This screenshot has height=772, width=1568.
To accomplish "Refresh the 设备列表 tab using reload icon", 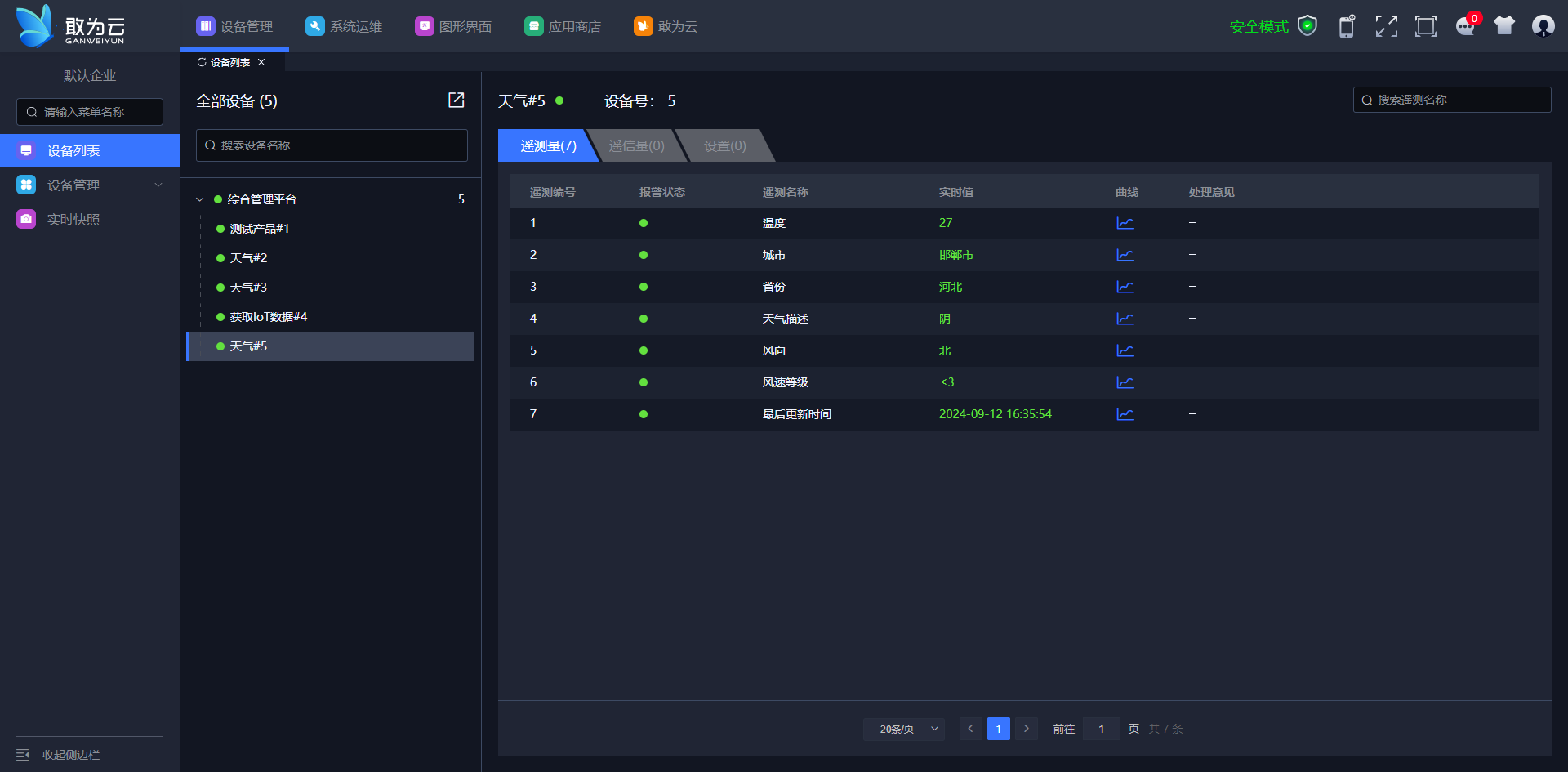I will pos(201,62).
